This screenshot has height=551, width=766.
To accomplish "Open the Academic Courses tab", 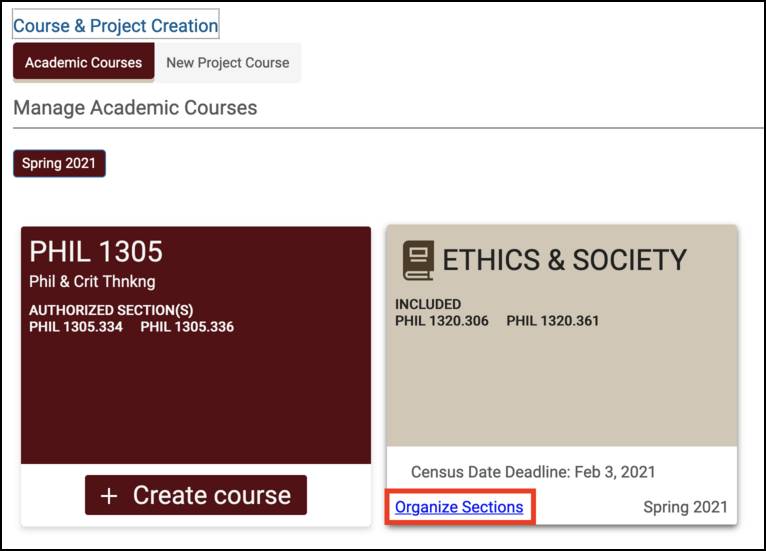I will tap(84, 62).
